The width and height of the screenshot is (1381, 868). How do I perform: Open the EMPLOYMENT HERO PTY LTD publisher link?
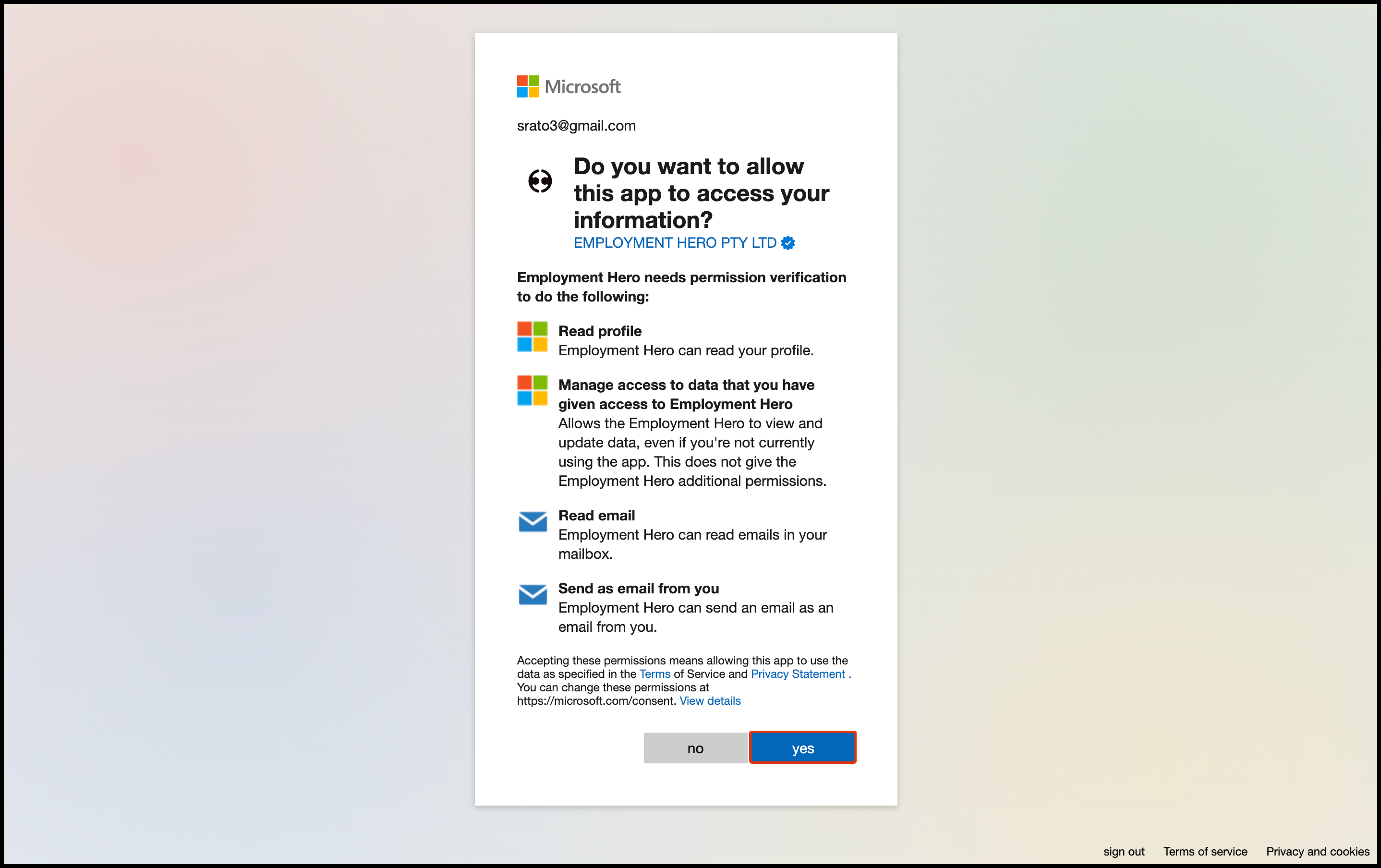[x=675, y=243]
